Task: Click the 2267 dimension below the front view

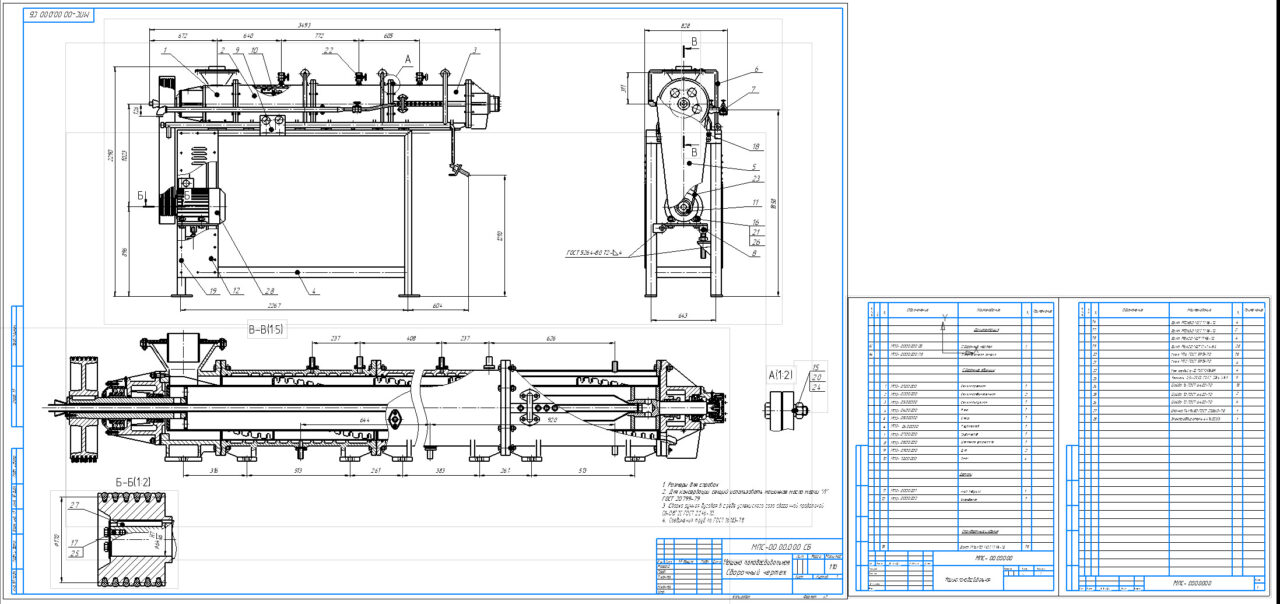Action: click(x=273, y=305)
